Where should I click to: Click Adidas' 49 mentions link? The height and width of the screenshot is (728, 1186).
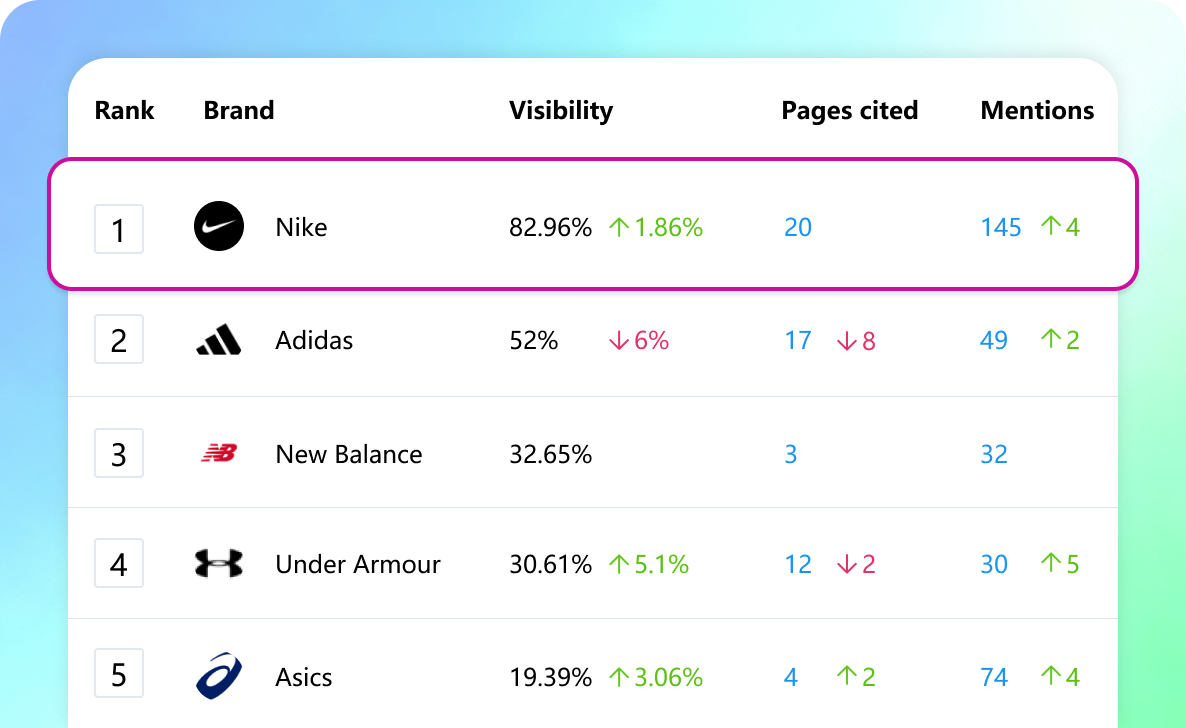tap(993, 340)
